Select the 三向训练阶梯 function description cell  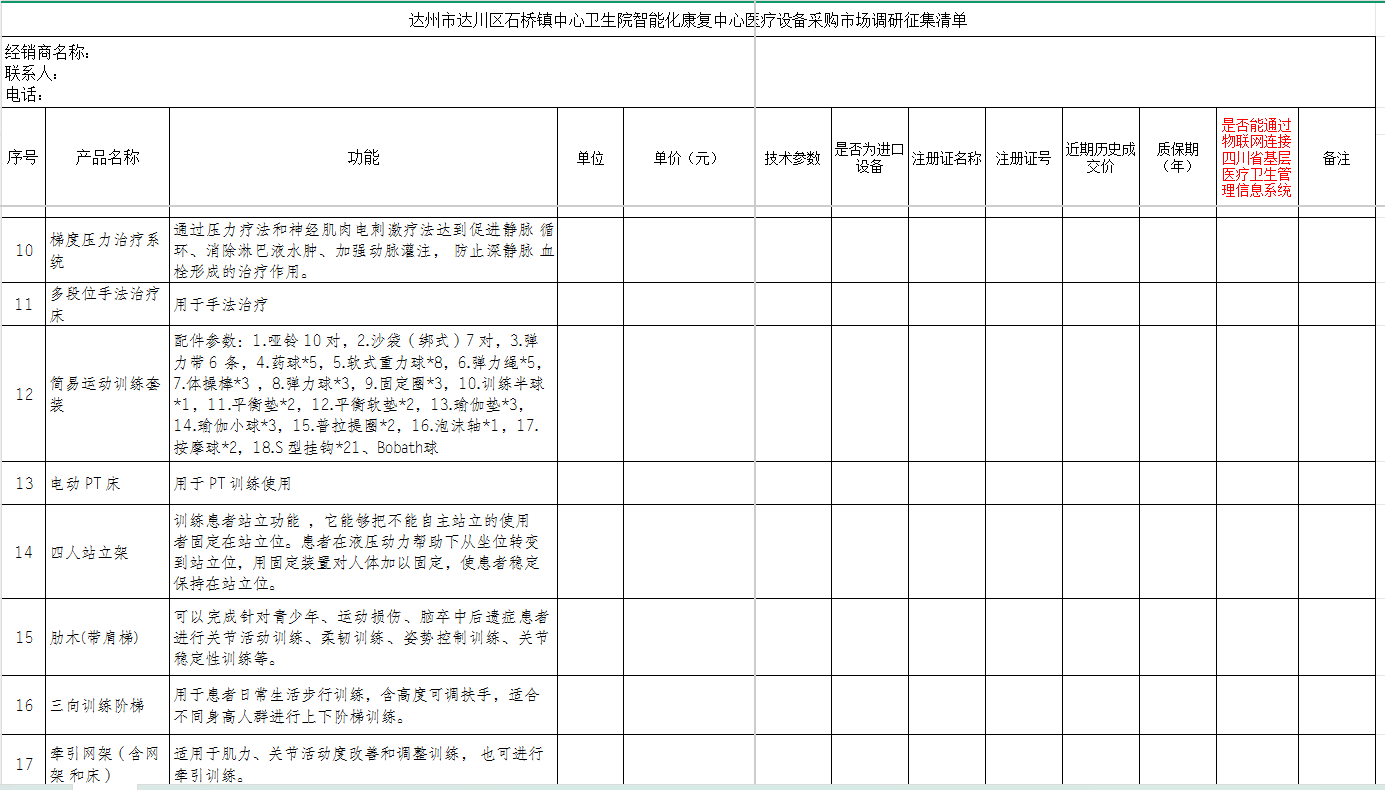coord(363,705)
